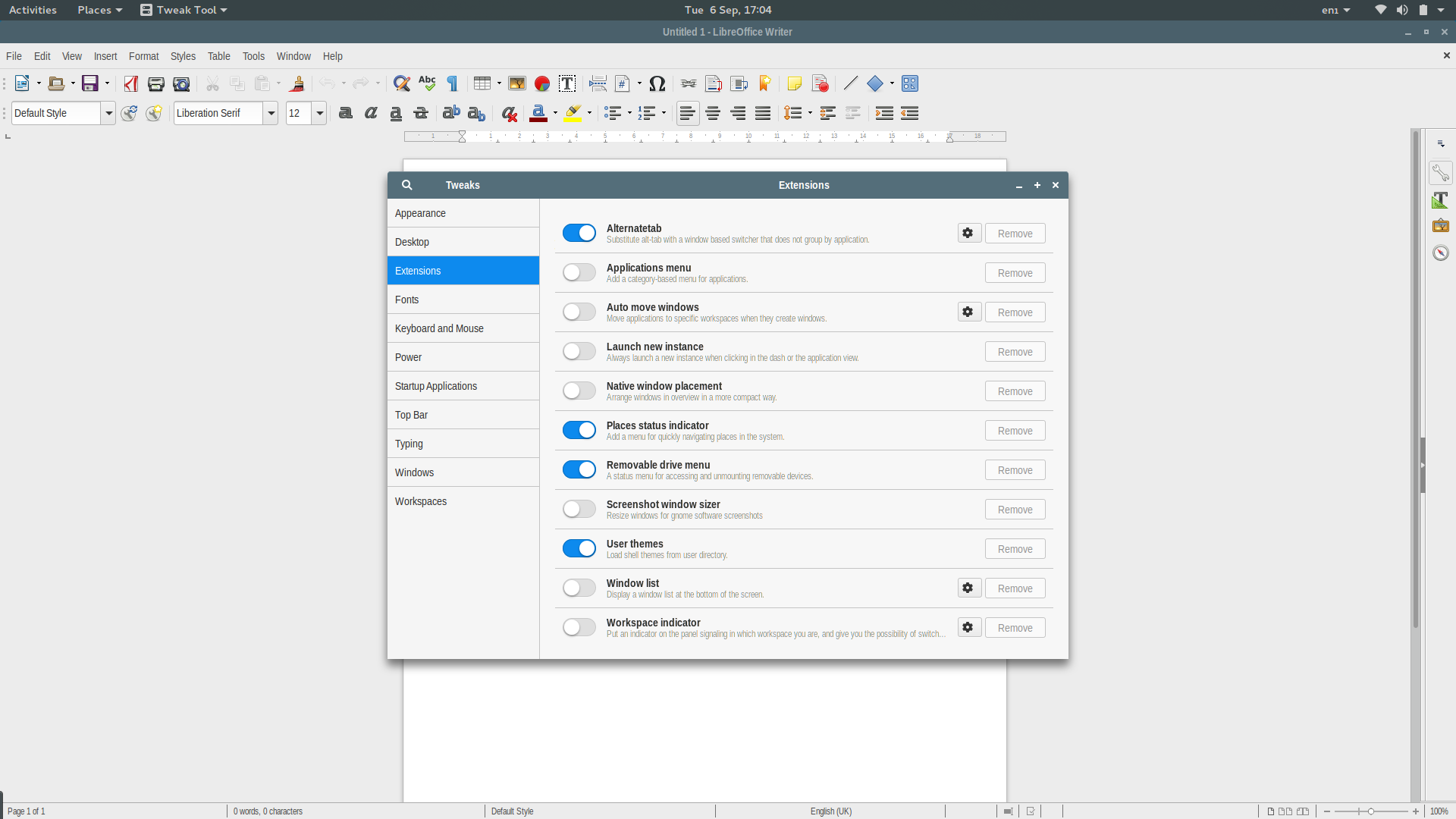Remove the Applications menu extension
The image size is (1456, 819).
(1015, 272)
